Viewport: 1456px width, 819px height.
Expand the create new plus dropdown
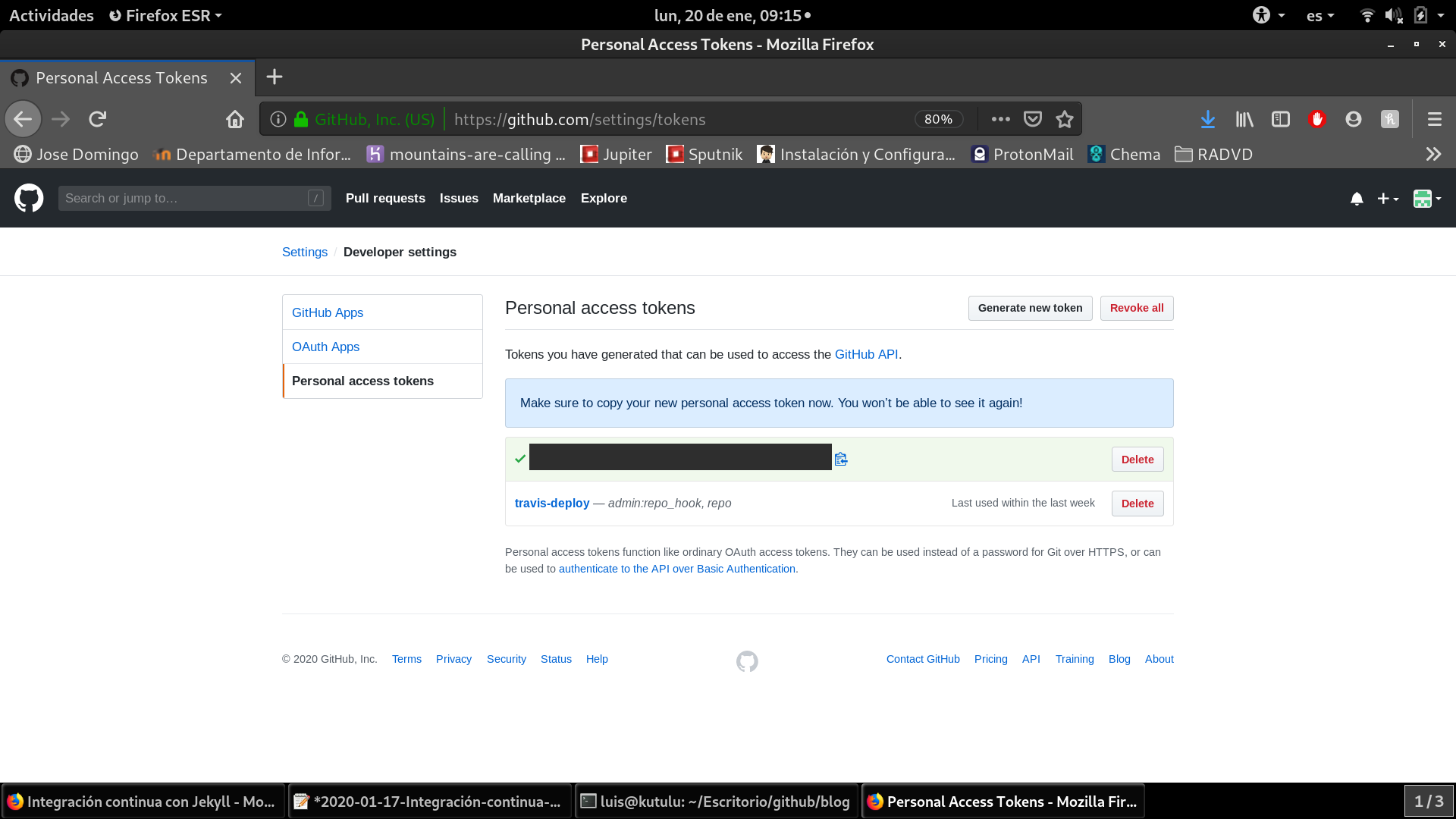coord(1388,199)
